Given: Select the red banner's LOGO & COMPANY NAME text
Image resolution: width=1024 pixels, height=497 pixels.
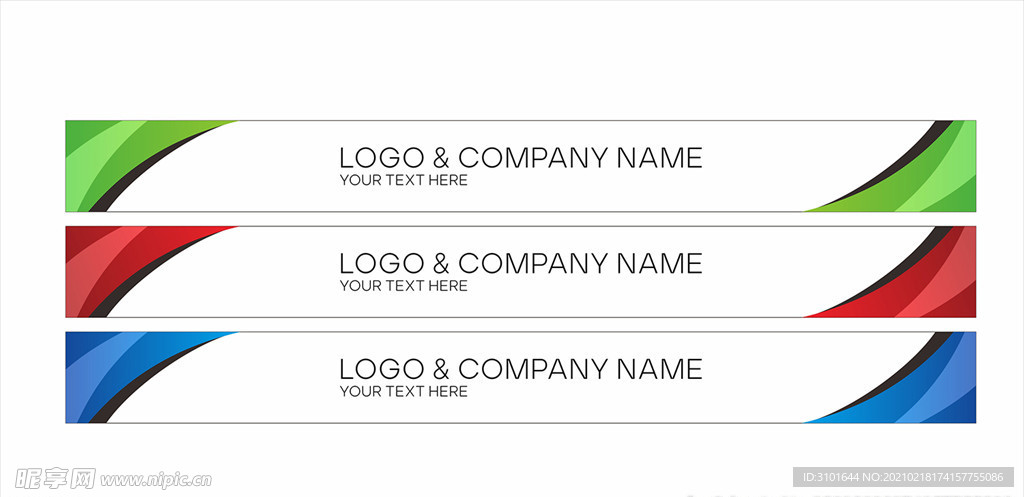Looking at the screenshot, I should [x=520, y=264].
